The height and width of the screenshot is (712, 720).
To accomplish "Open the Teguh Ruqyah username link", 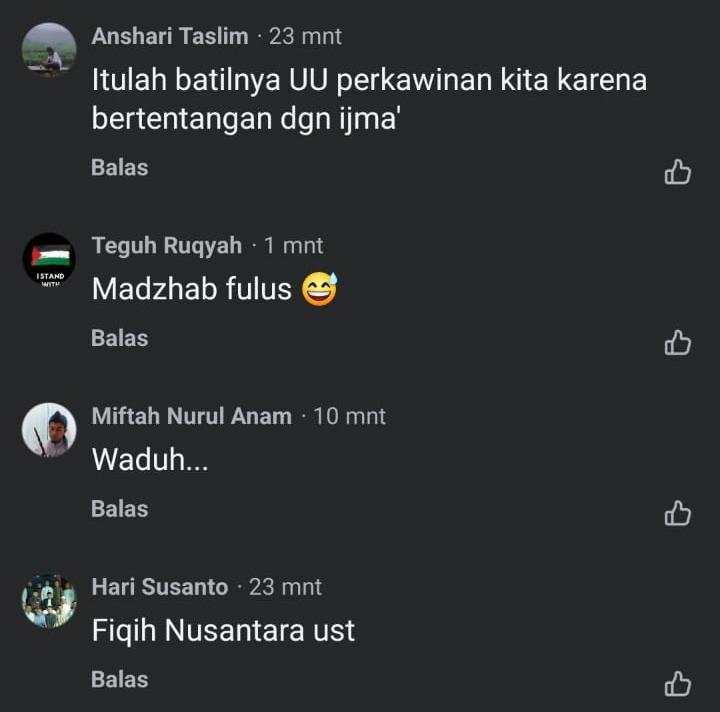I will coord(167,246).
